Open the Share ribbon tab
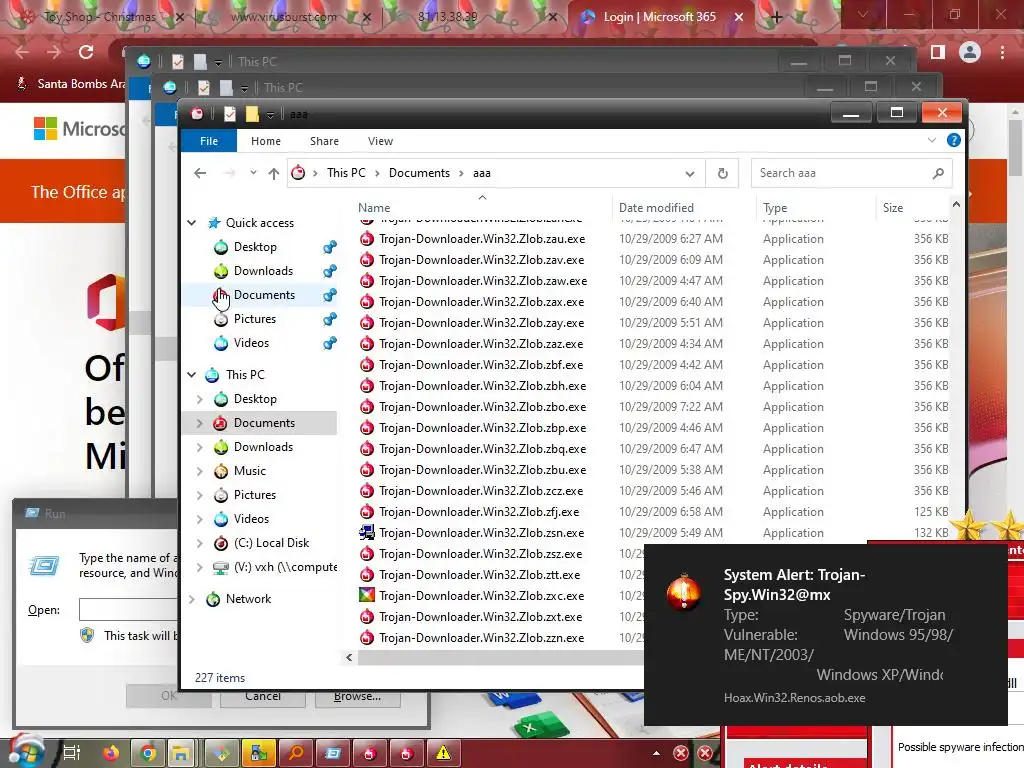This screenshot has height=768, width=1024. [324, 141]
